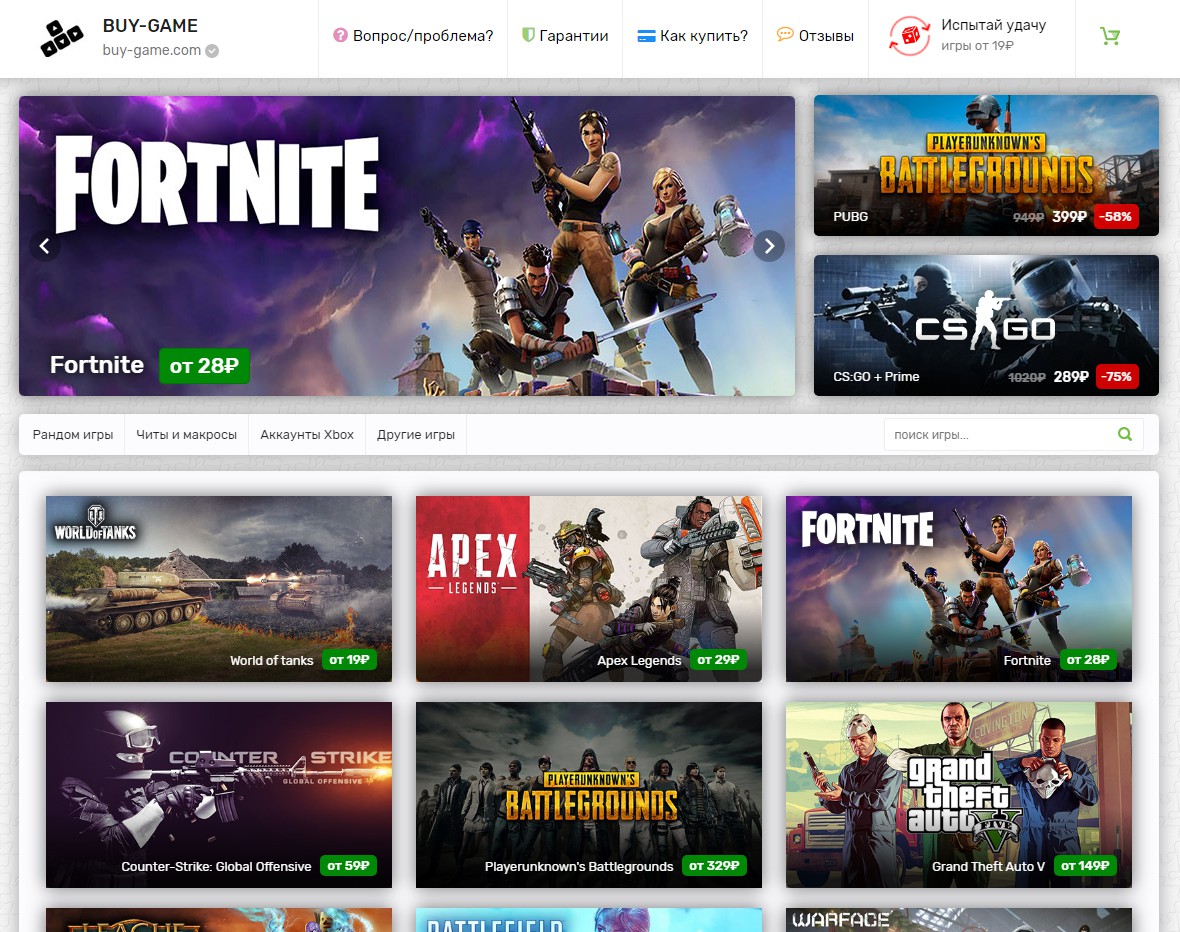Viewport: 1180px width, 932px height.
Task: Open the Battlefield game card
Action: point(588,920)
